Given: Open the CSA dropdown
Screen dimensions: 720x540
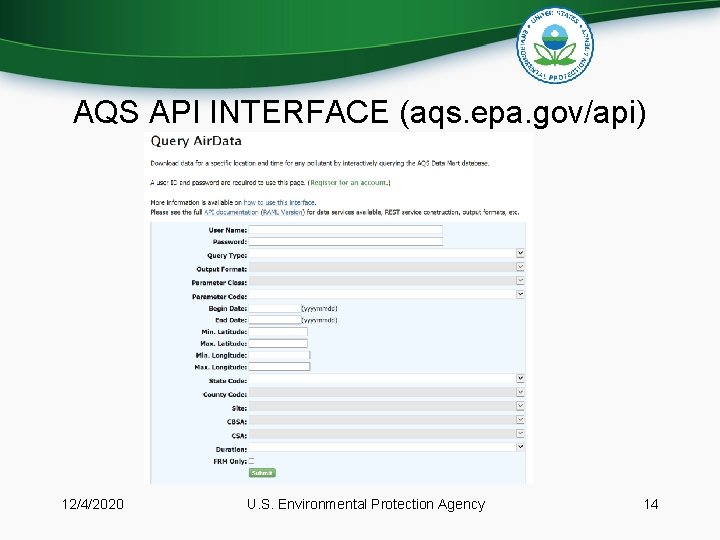Looking at the screenshot, I should point(387,434).
